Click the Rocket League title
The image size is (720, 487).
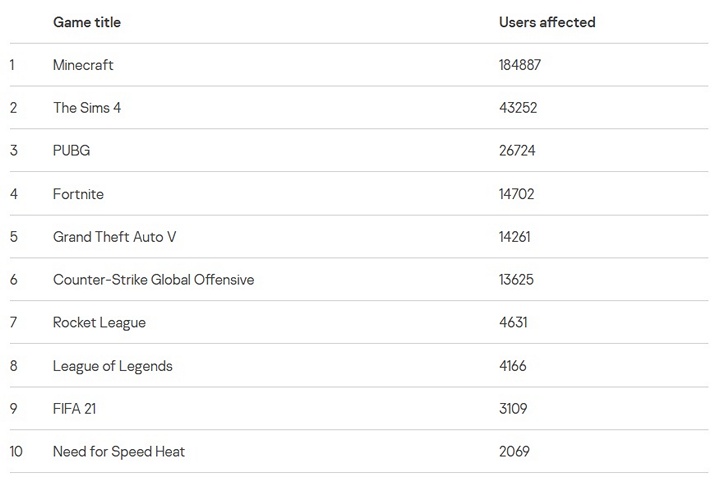[x=99, y=323]
